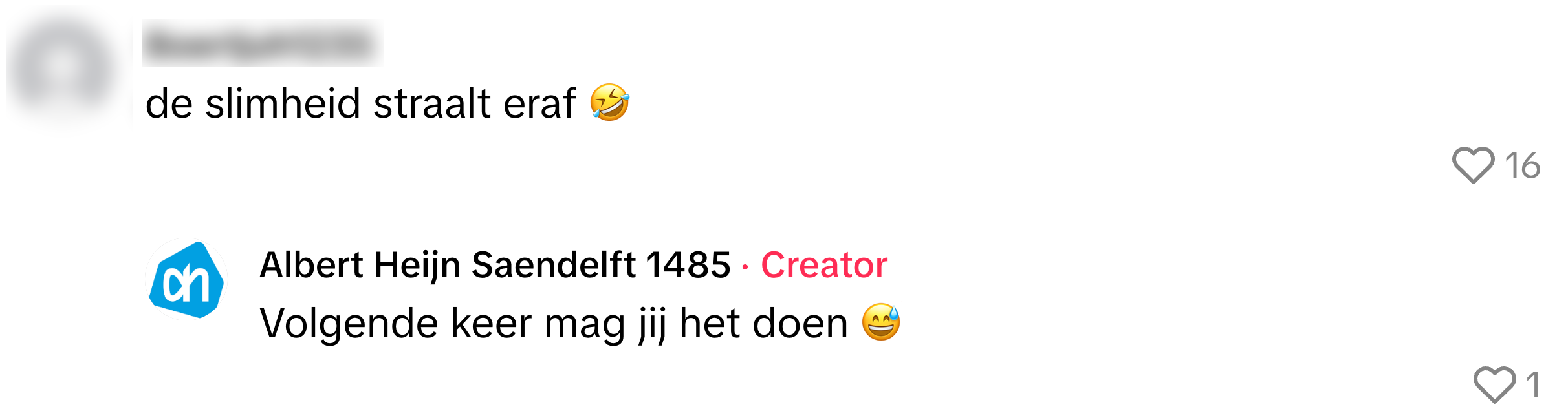Like the comment with 16 likes
The image size is (1568, 420).
1473,165
